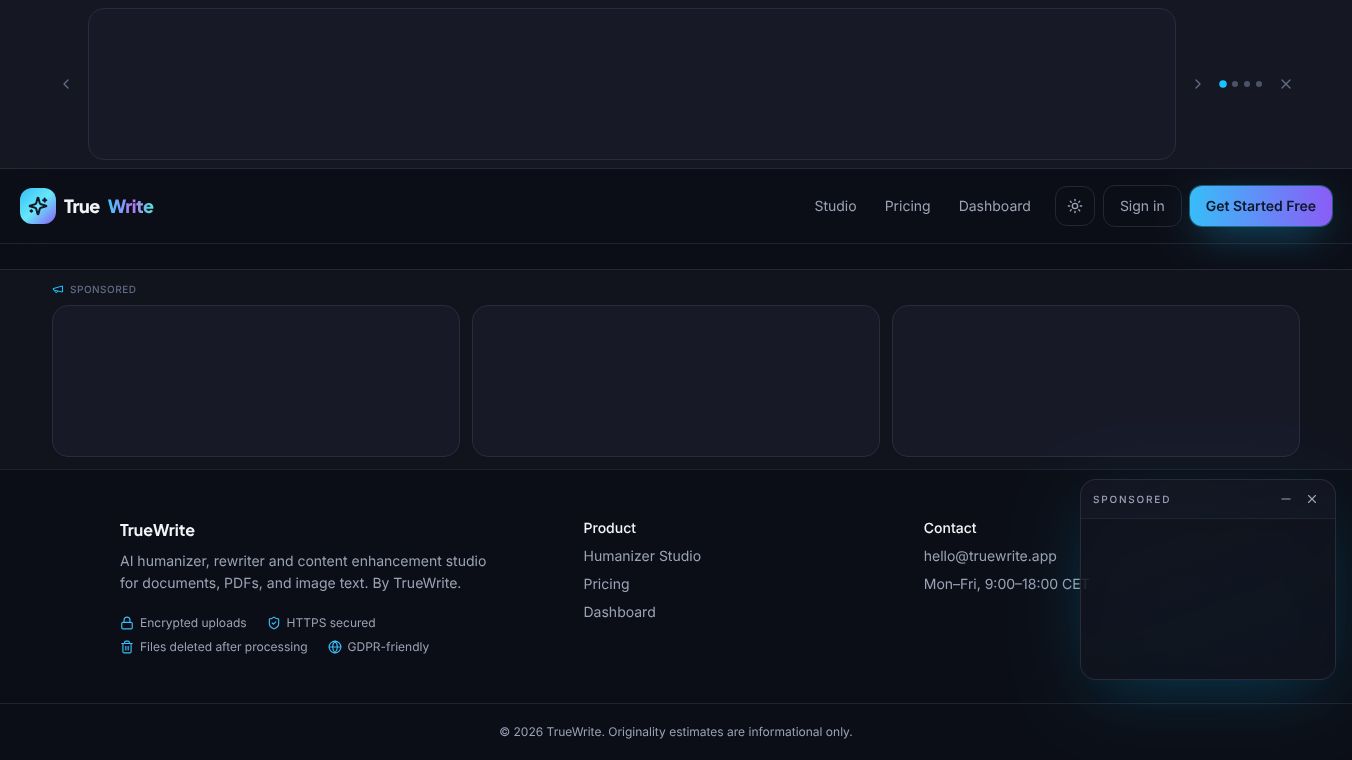Image resolution: width=1352 pixels, height=760 pixels.
Task: Go to the previous carousel slide
Action: tap(66, 84)
